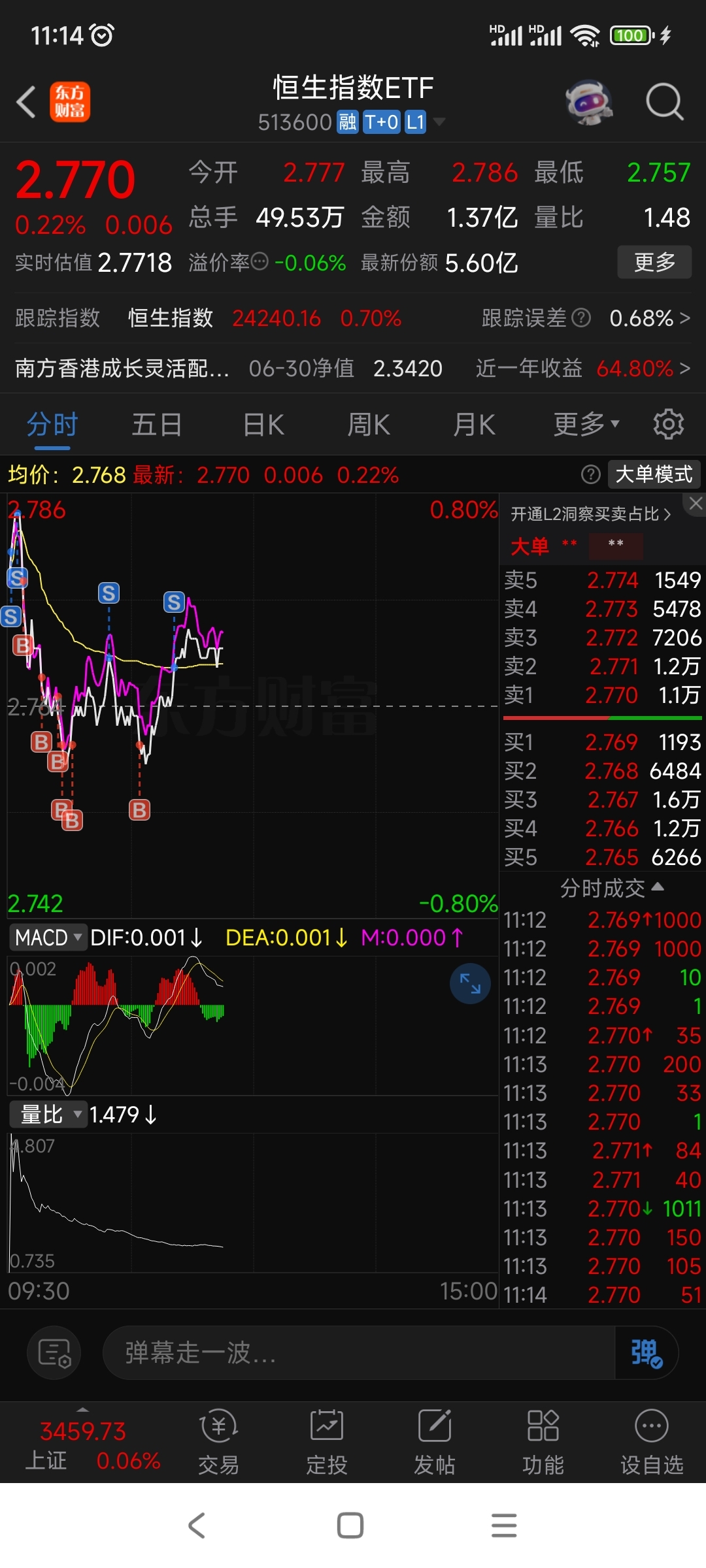
Task: Tap the lowest B marker on chart
Action: 72,820
